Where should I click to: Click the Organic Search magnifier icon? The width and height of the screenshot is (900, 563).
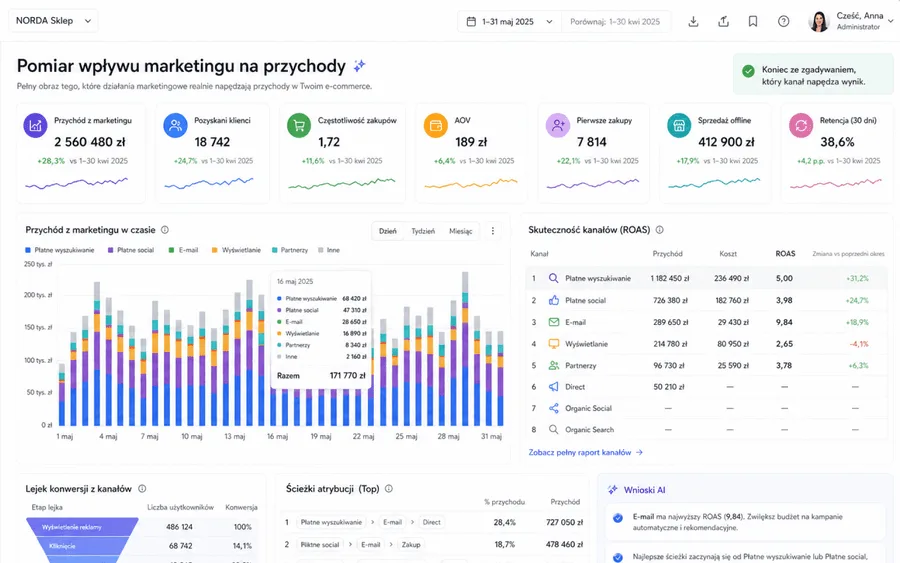click(553, 429)
